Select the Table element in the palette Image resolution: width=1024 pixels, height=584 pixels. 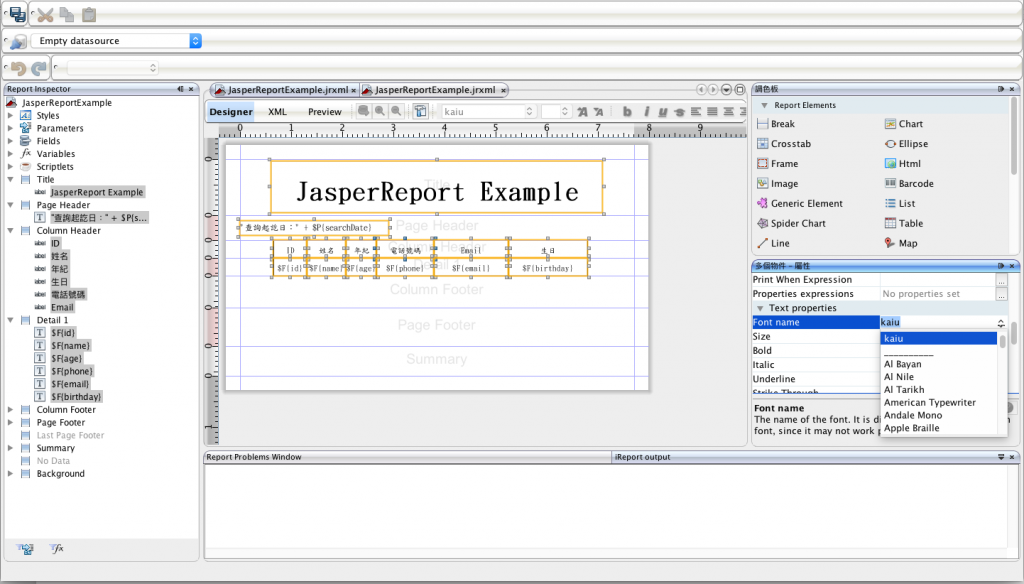[x=904, y=223]
